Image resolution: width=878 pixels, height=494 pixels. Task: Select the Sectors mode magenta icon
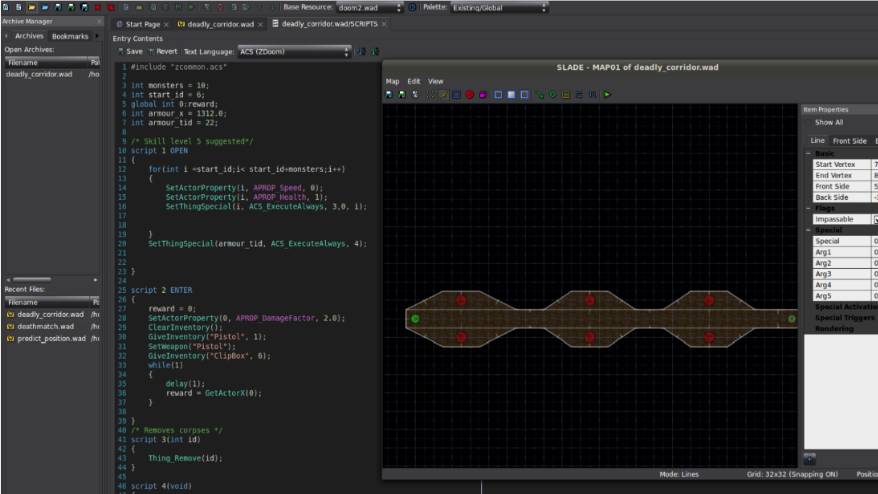coord(482,95)
